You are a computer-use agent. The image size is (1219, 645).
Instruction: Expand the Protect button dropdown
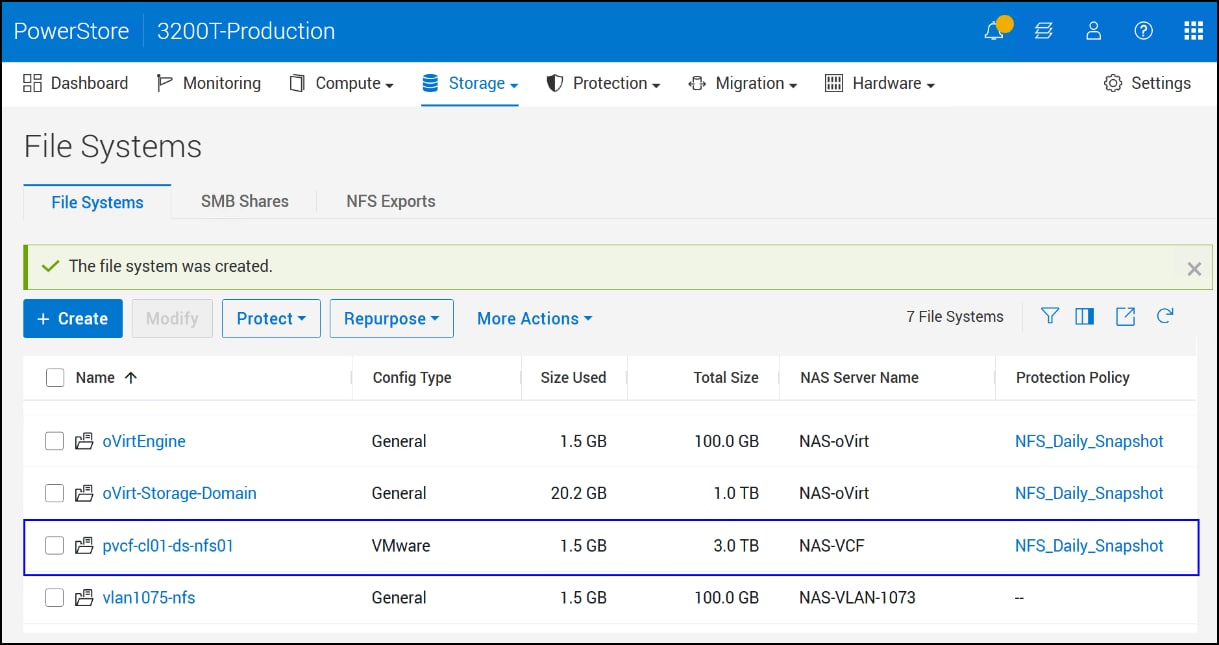tap(271, 318)
